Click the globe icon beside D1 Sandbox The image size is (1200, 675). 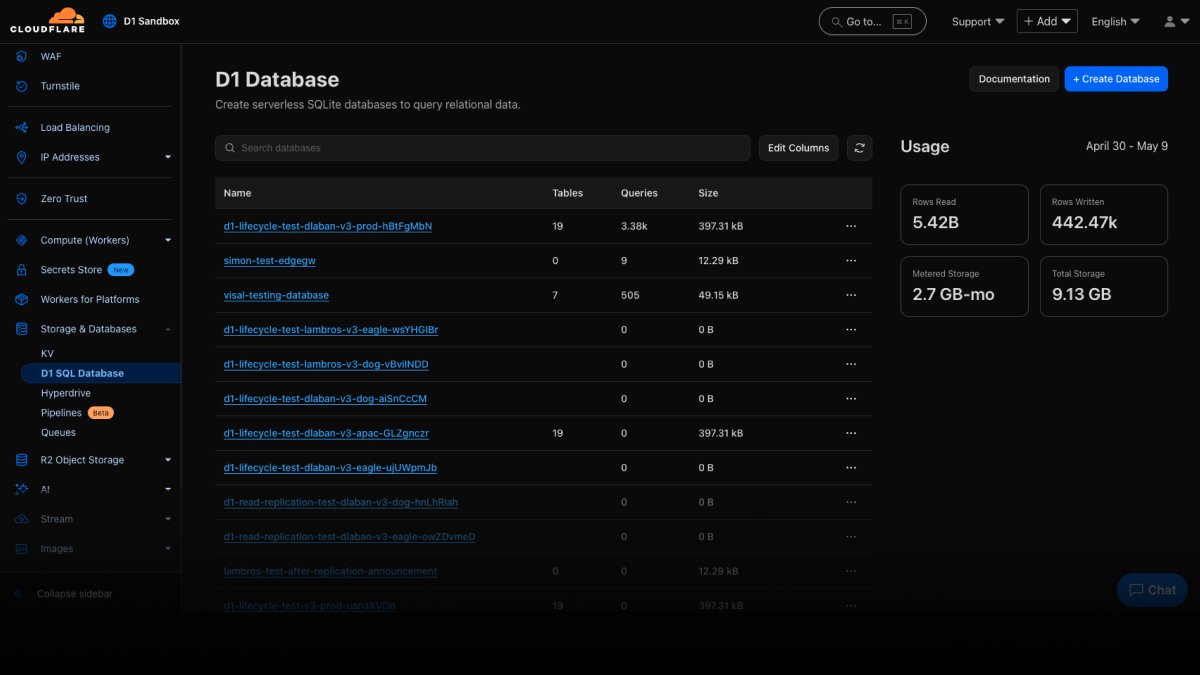click(x=110, y=21)
